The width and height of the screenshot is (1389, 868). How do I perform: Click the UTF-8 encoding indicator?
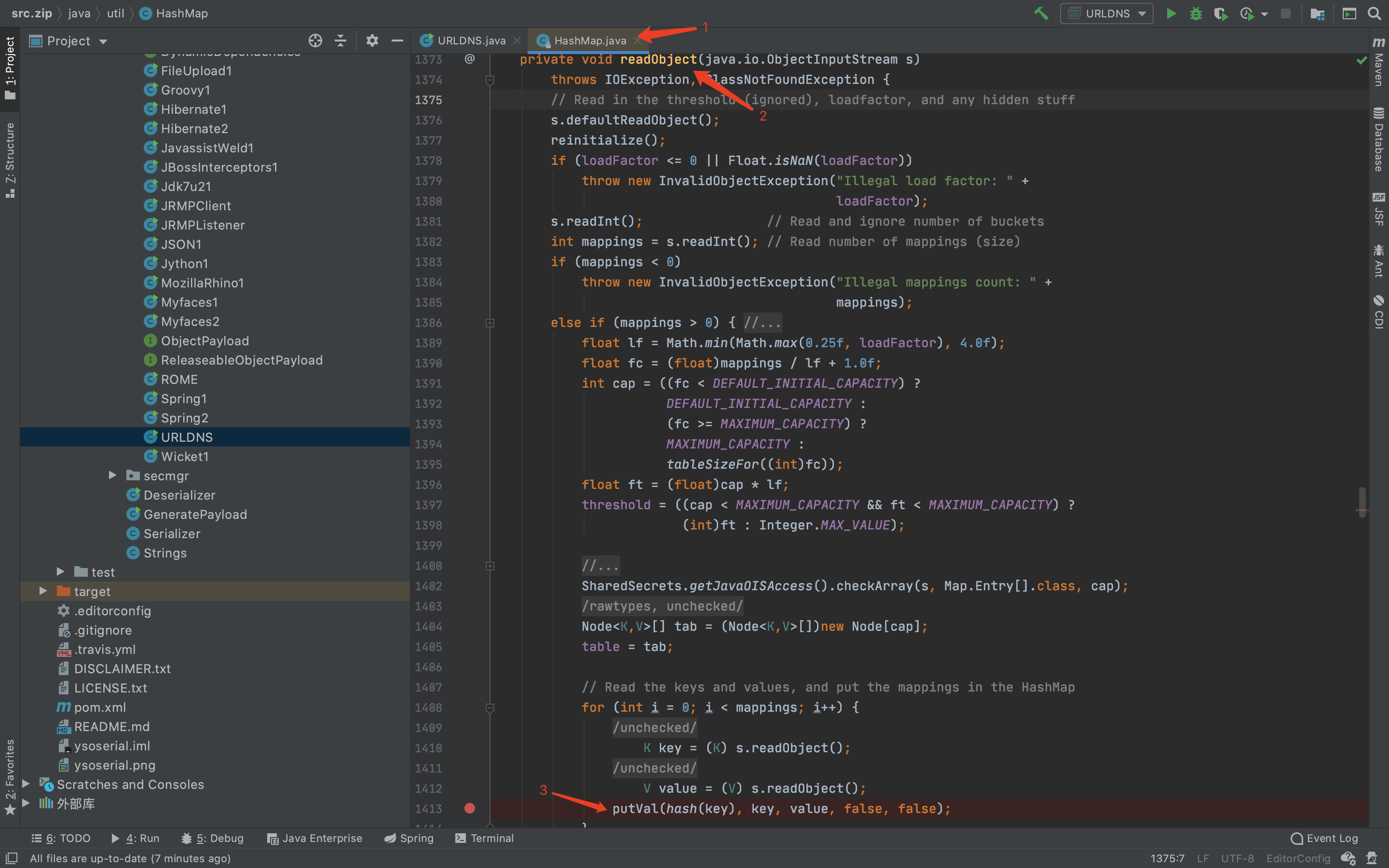(1237, 858)
